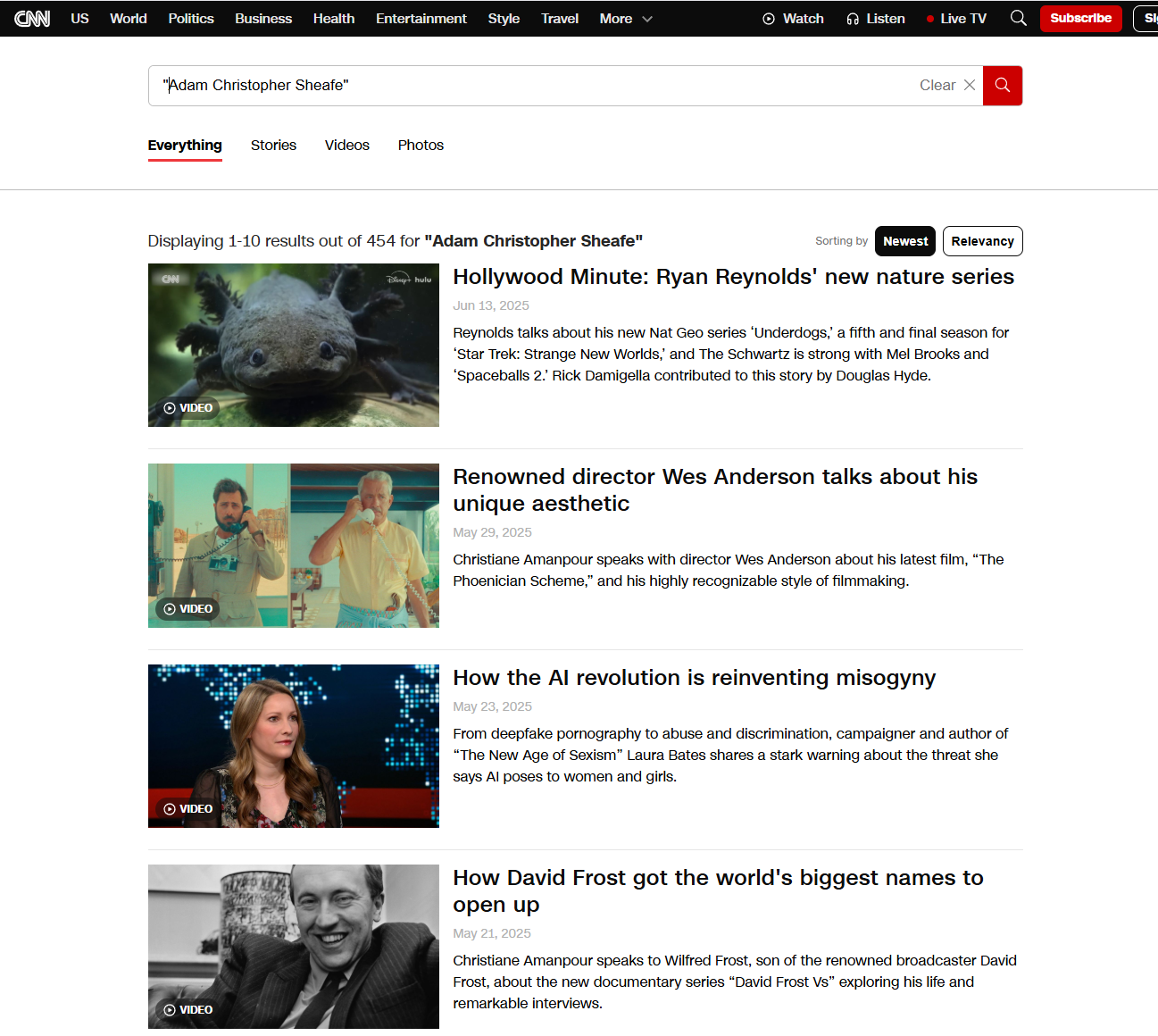
Task: Go to Business section
Action: coord(263,18)
